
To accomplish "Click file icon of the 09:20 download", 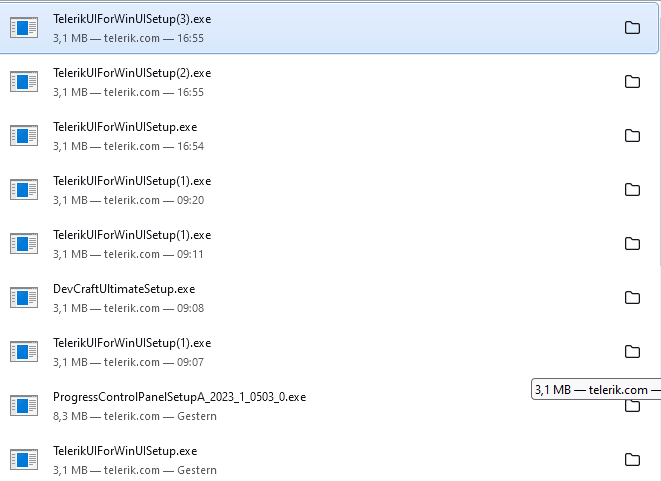I will coord(24,190).
